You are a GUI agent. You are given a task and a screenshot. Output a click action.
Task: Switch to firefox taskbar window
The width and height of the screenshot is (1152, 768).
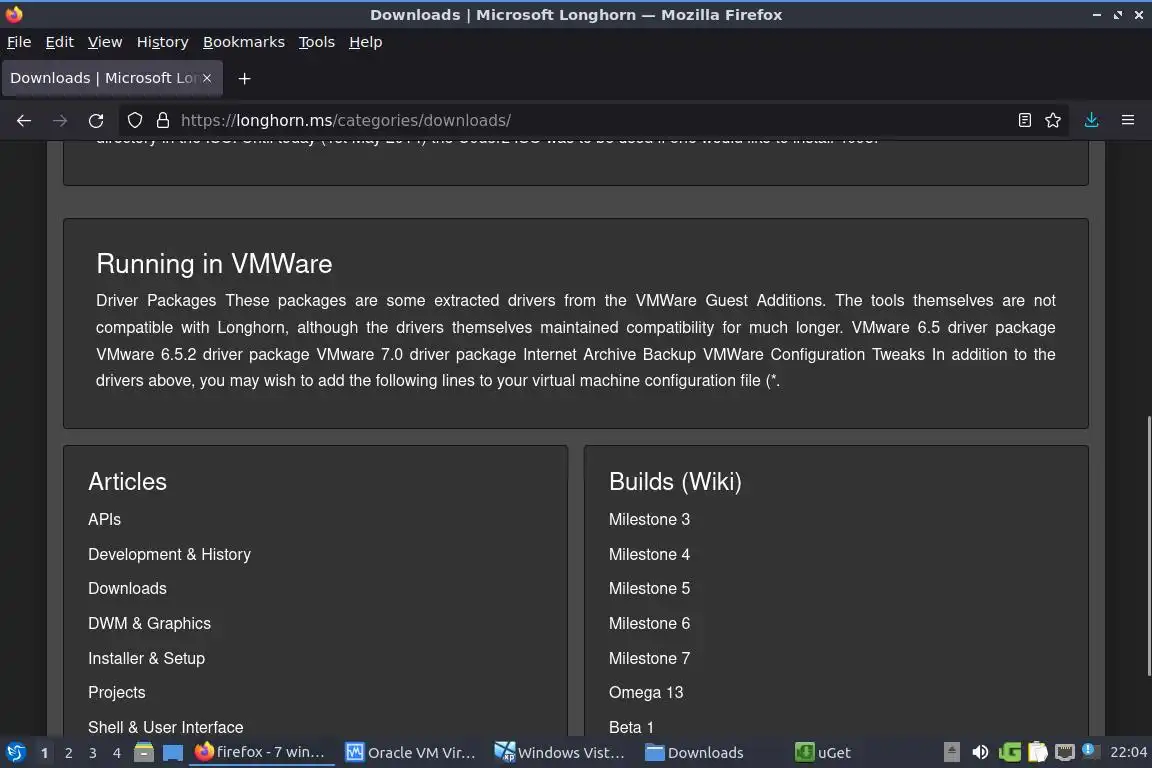pyautogui.click(x=261, y=753)
